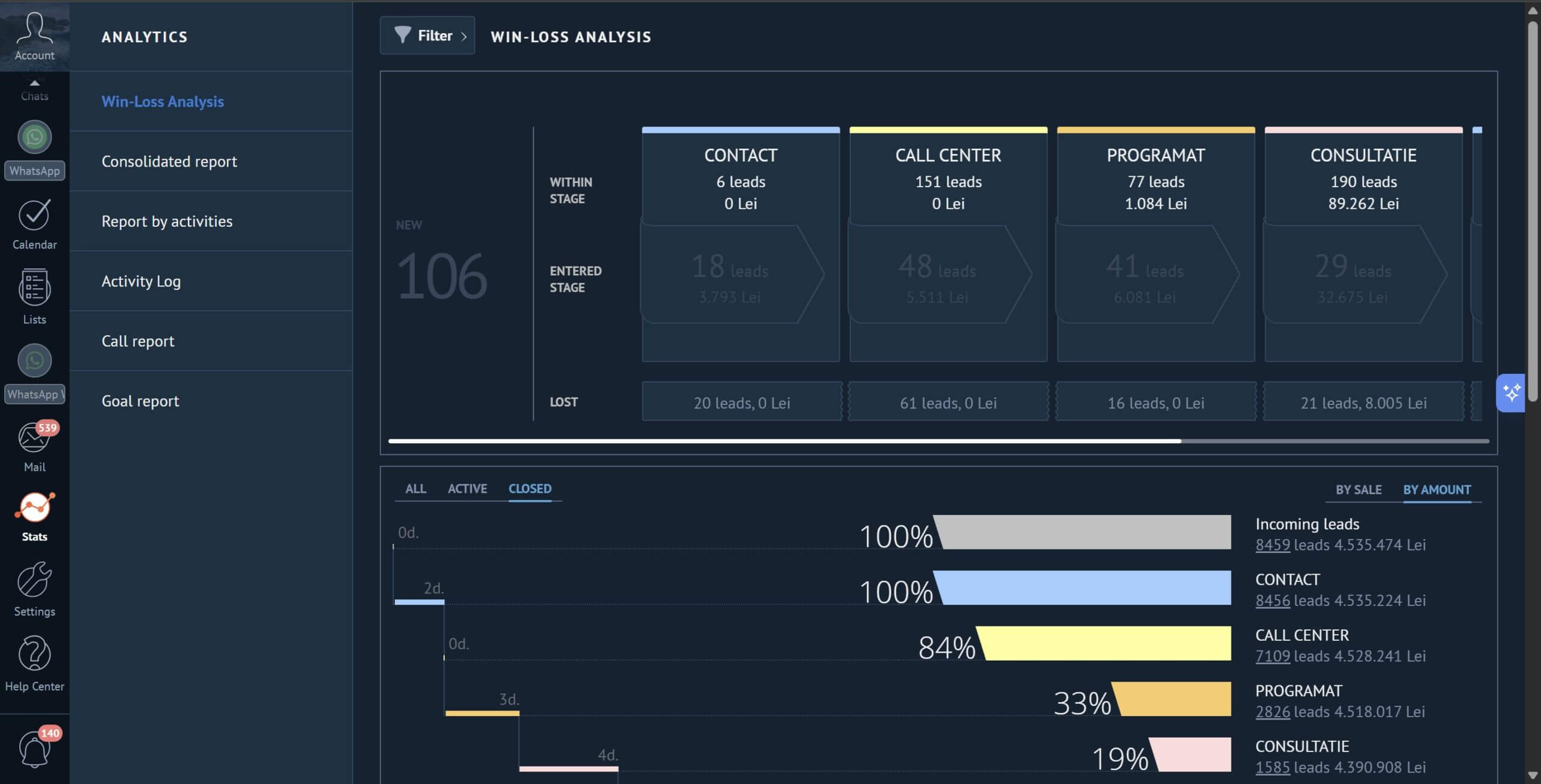
Task: Switch funnel view to BY SALE
Action: [1358, 490]
